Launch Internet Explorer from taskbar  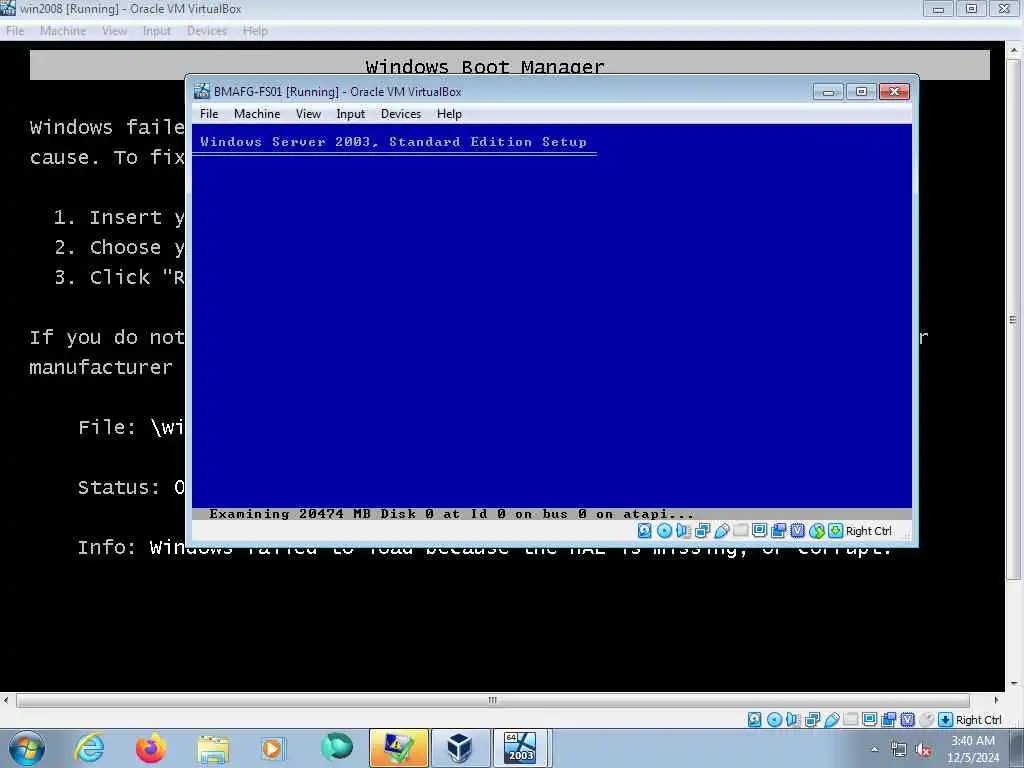click(x=89, y=748)
